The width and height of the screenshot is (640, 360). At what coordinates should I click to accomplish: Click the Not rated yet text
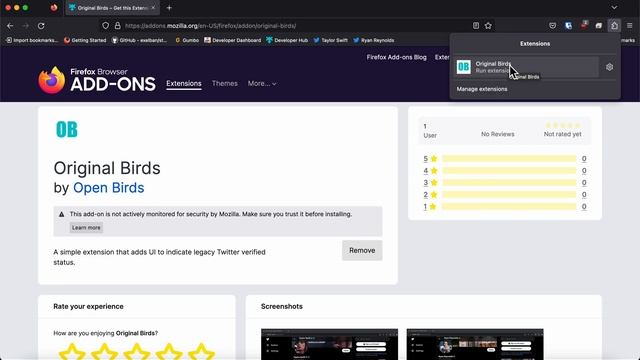click(x=562, y=134)
